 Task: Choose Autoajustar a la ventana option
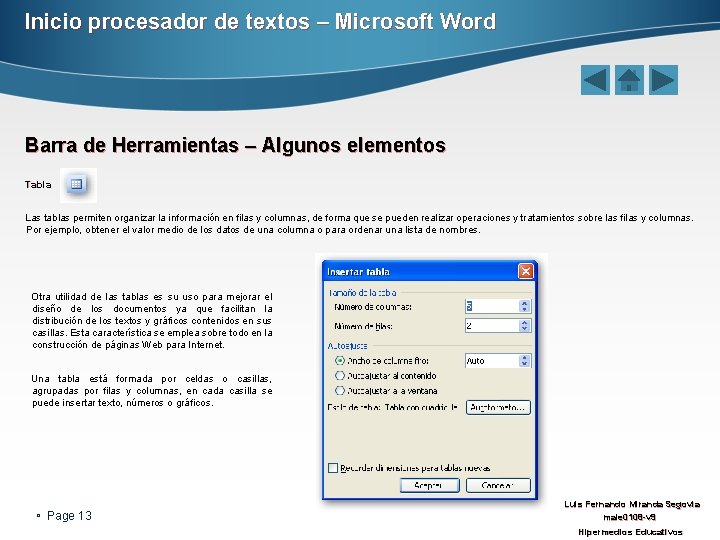click(340, 391)
